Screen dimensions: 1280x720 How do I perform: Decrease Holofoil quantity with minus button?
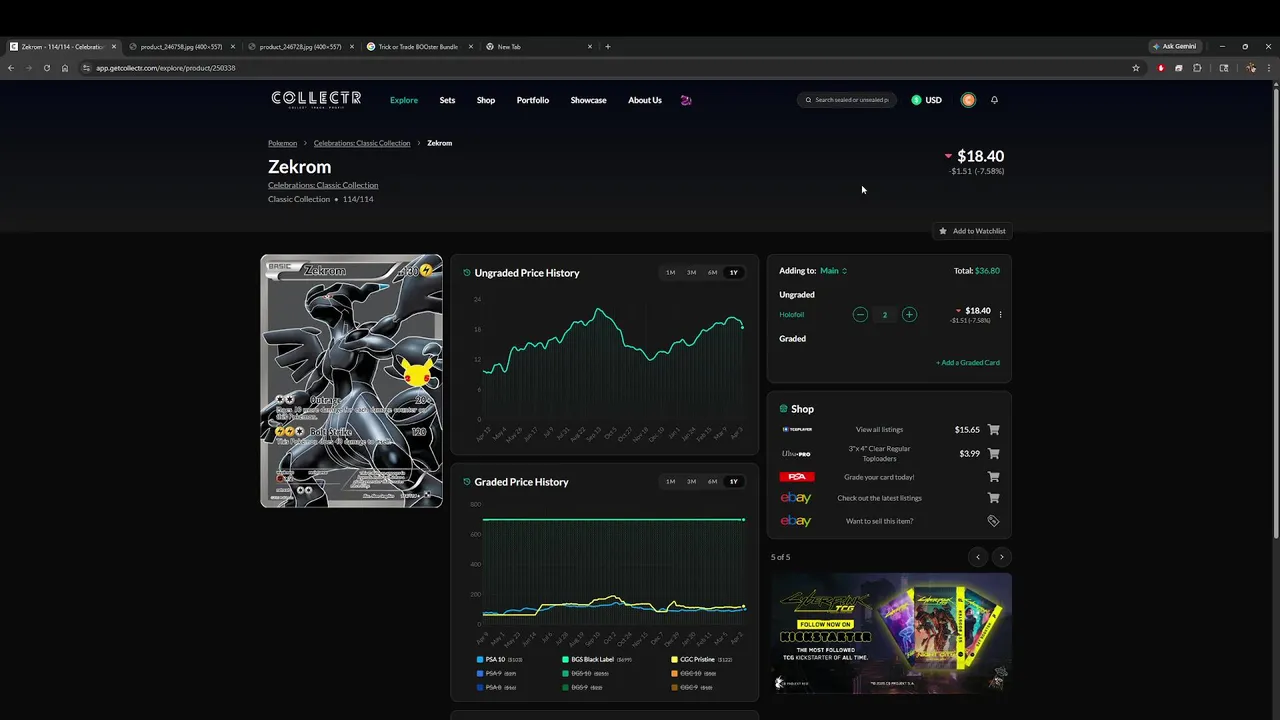click(860, 314)
